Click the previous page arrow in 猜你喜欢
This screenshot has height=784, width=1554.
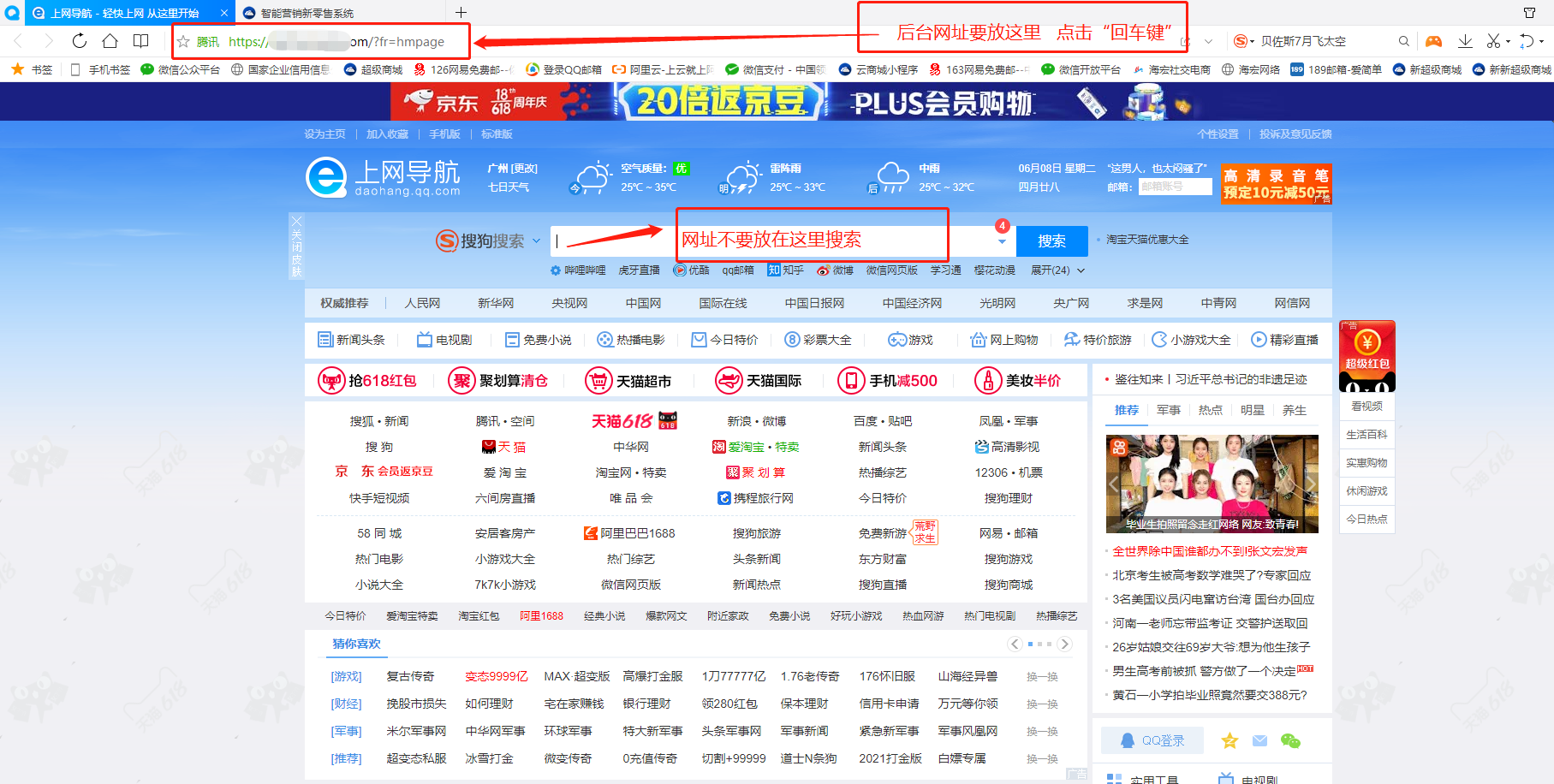pyautogui.click(x=1015, y=644)
